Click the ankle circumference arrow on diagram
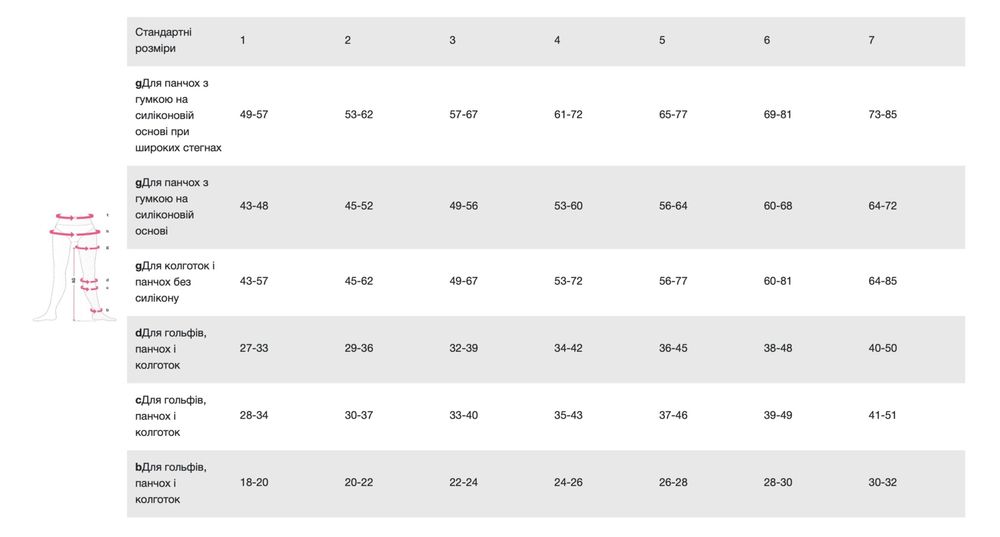Viewport: 1000px width, 537px height. (97, 311)
